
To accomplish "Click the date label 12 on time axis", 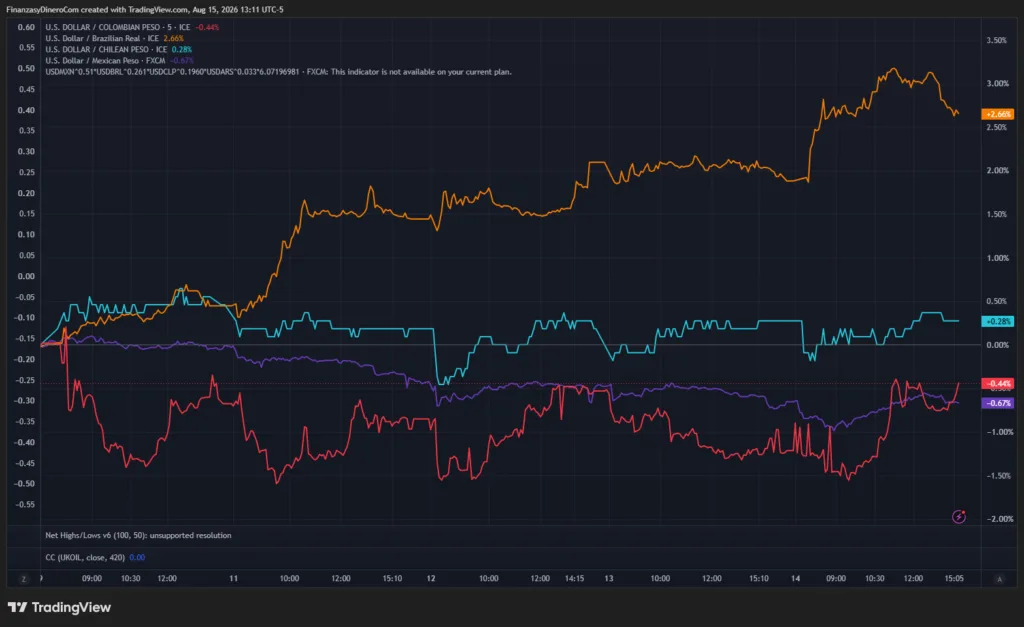I will tap(430, 579).
